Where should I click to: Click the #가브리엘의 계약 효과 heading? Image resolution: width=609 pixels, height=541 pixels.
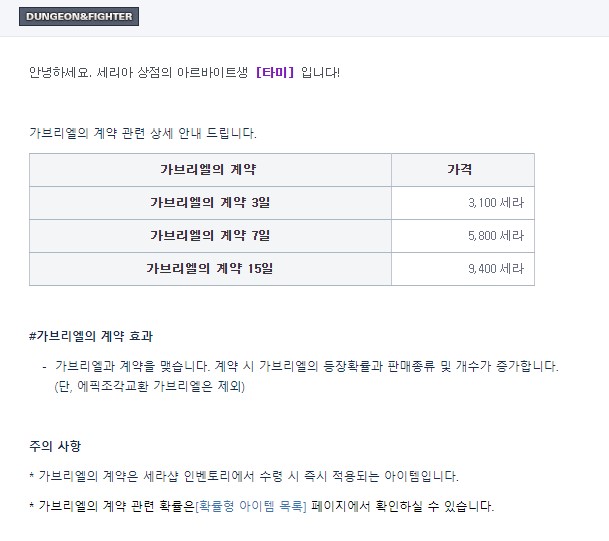[x=91, y=336]
